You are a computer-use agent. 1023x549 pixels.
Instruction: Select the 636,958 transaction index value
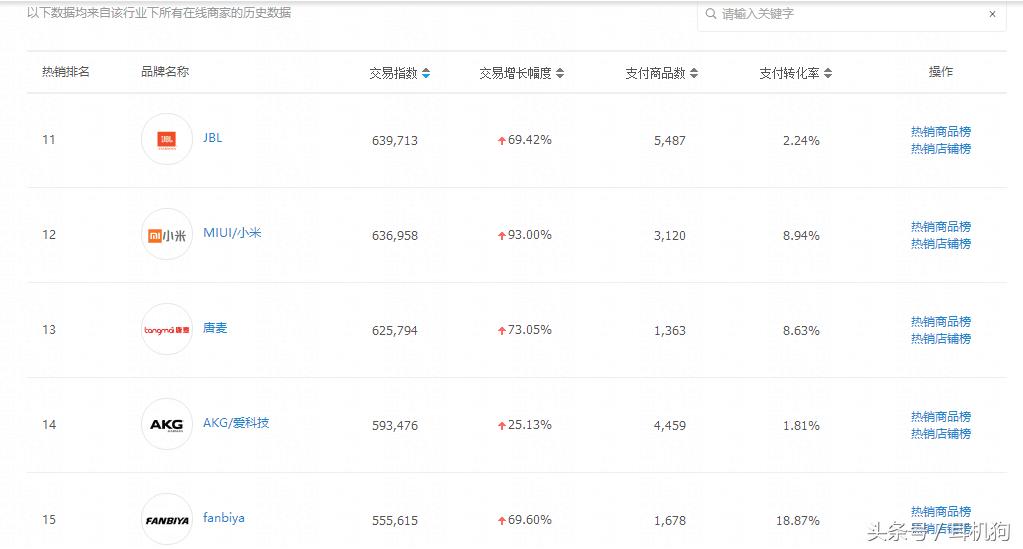(395, 236)
